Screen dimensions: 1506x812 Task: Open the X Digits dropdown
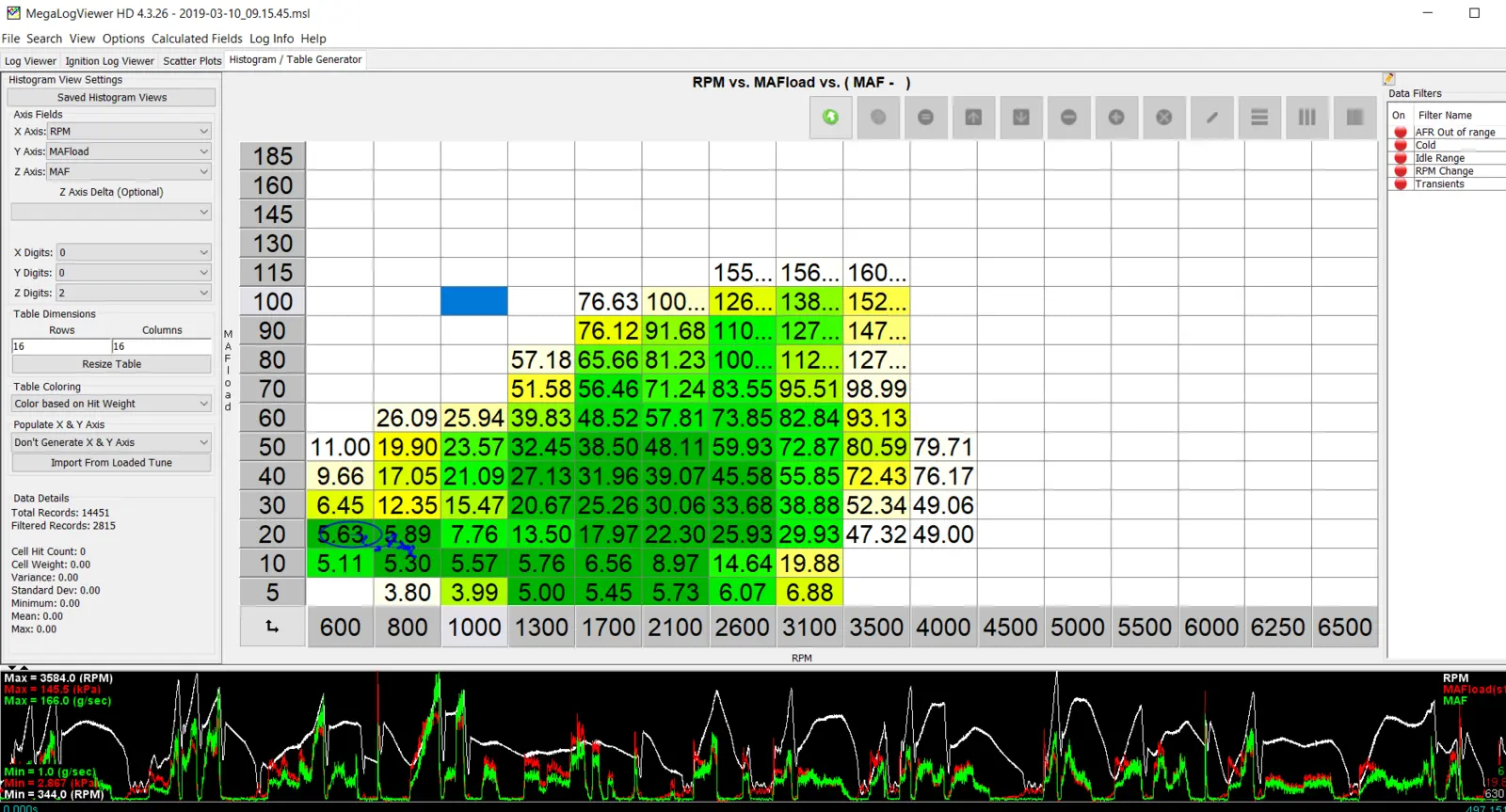pos(134,252)
